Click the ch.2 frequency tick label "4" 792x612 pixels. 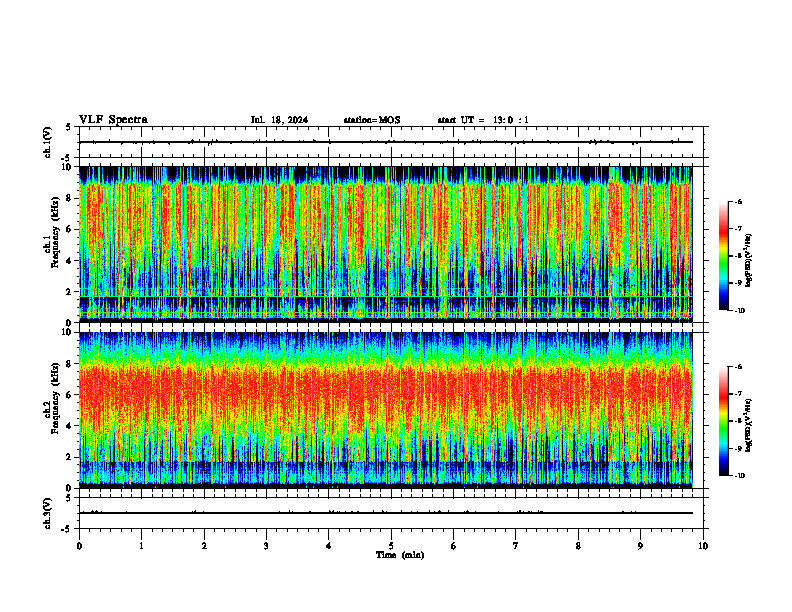point(69,426)
